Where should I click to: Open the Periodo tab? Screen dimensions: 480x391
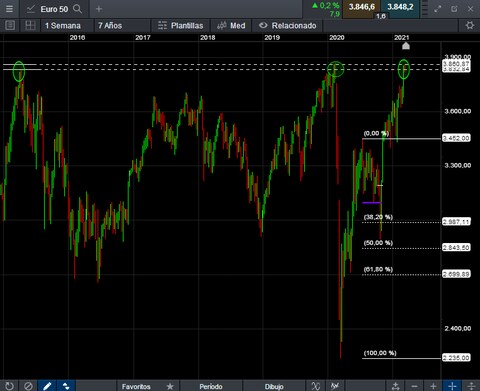tap(211, 386)
